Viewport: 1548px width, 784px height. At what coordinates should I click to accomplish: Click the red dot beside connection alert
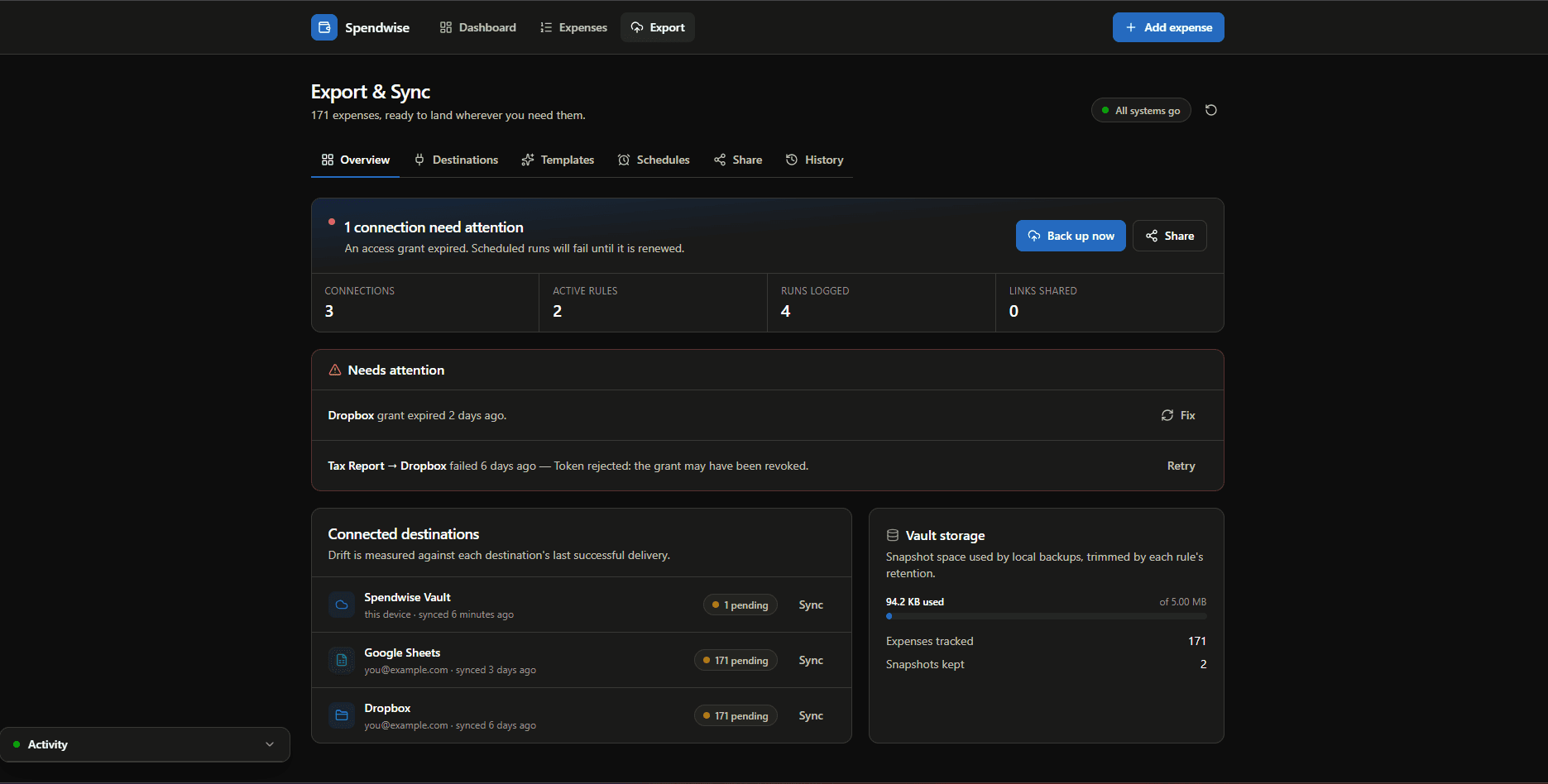pyautogui.click(x=332, y=222)
